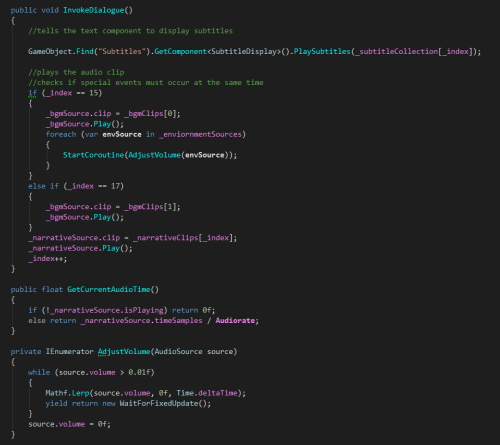Screen dimensions: 500x445
Task: Click the InvokeDialogue method name
Action: pyautogui.click(x=93, y=10)
